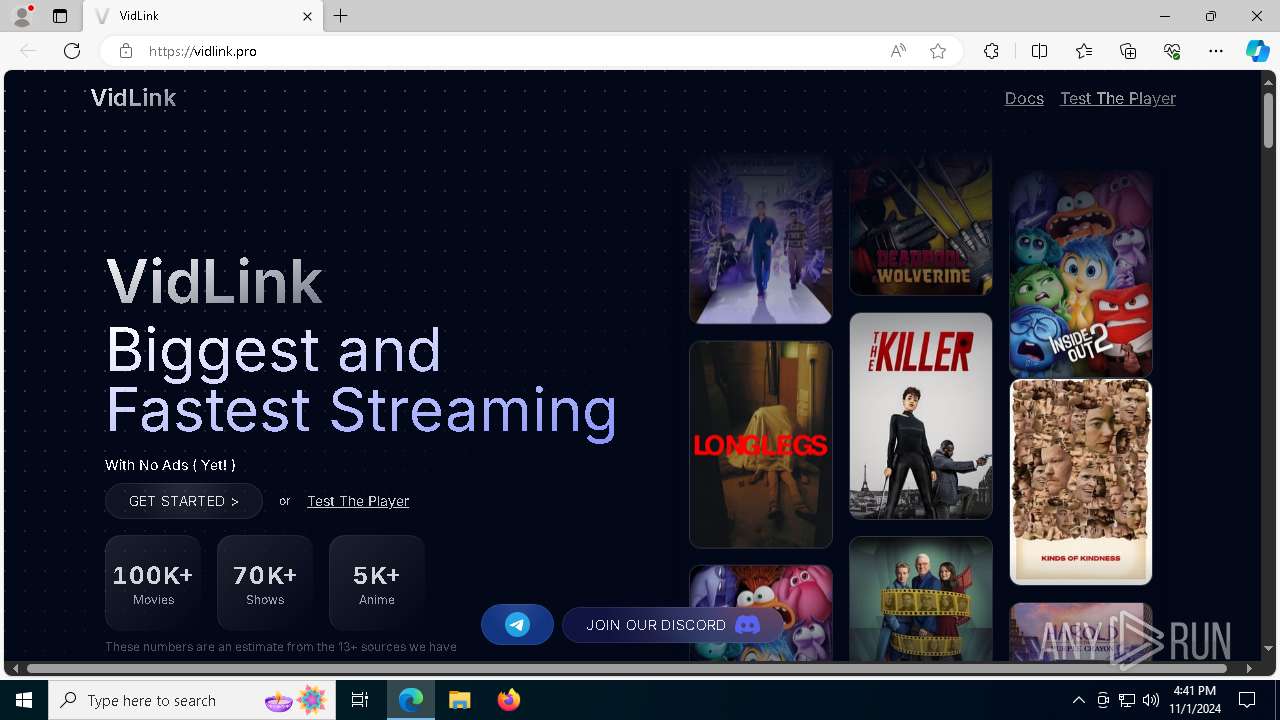Screen dimensions: 1280x720
Task: Open the Windows Start menu
Action: [24, 700]
